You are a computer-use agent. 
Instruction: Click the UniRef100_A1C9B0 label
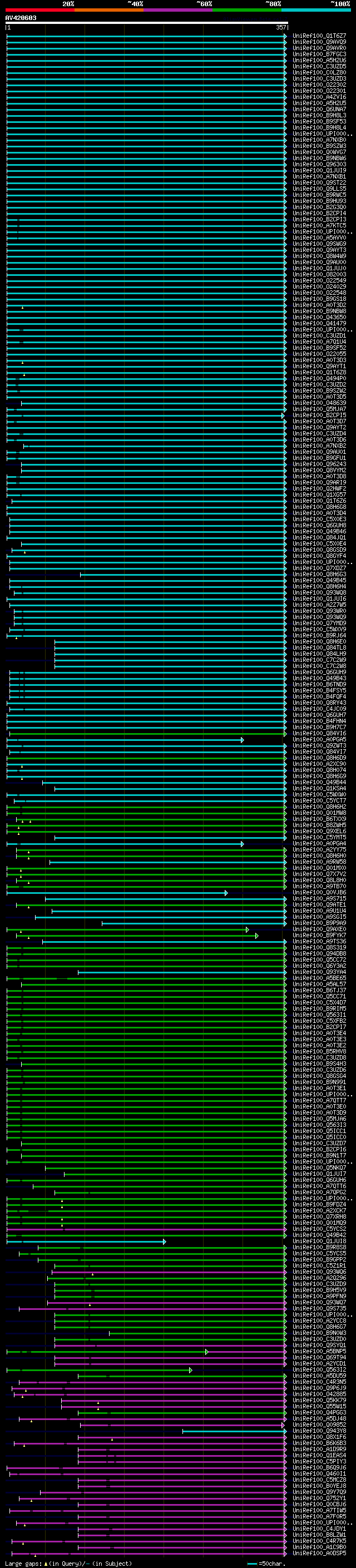point(319,1547)
